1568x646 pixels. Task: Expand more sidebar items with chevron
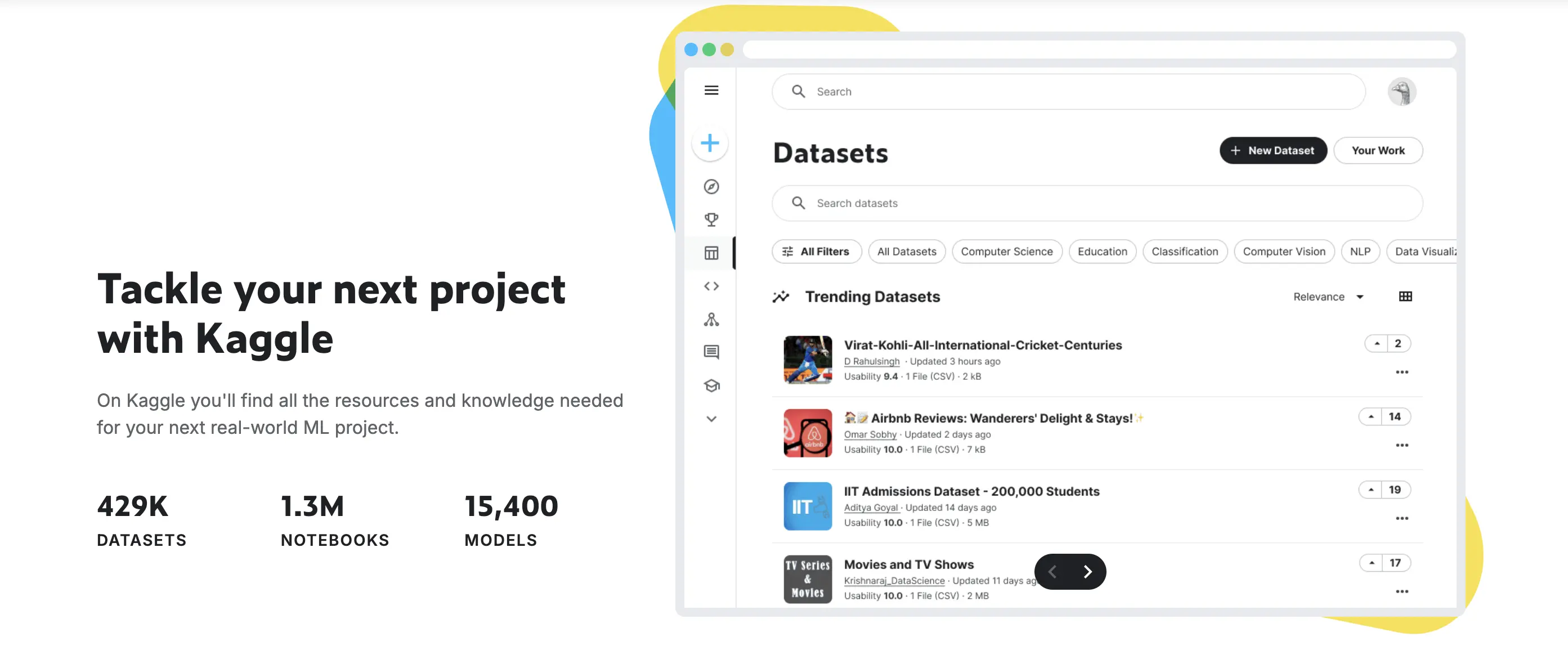(710, 418)
